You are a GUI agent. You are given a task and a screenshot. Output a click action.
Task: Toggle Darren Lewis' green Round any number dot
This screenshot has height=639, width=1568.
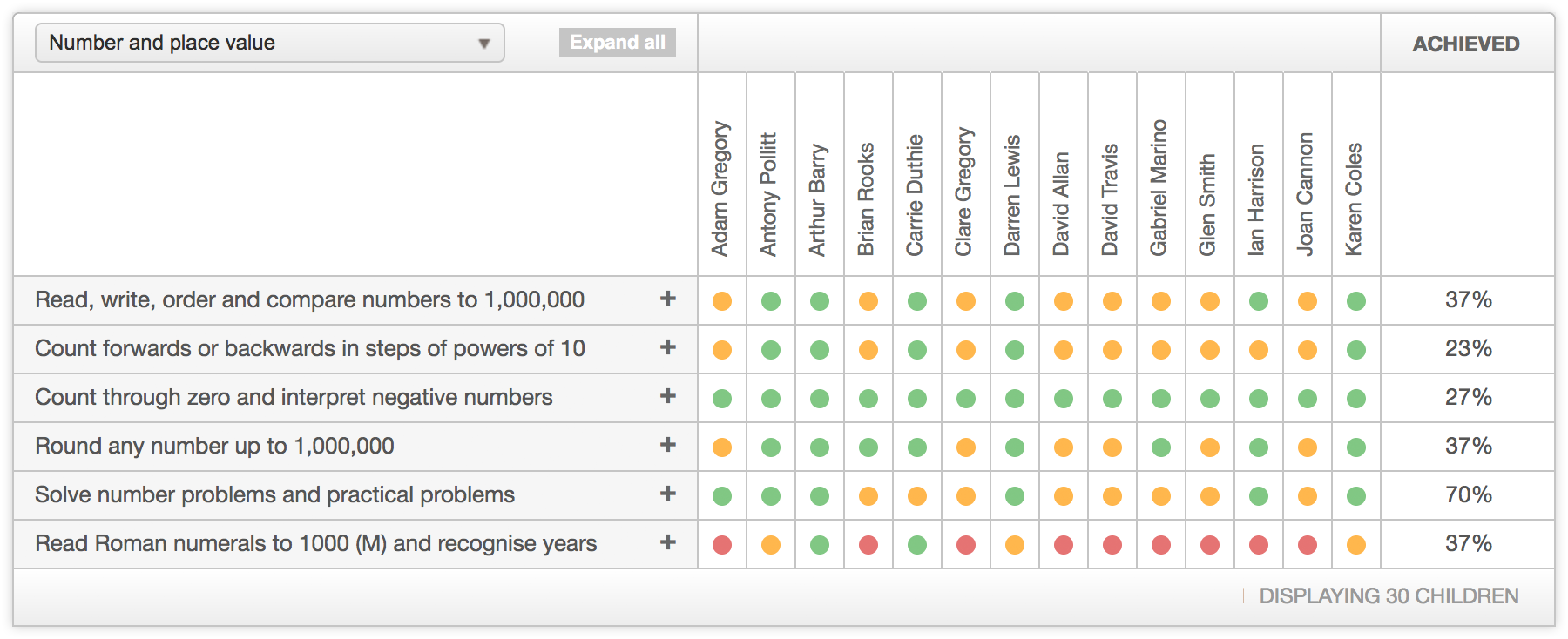coord(1015,447)
